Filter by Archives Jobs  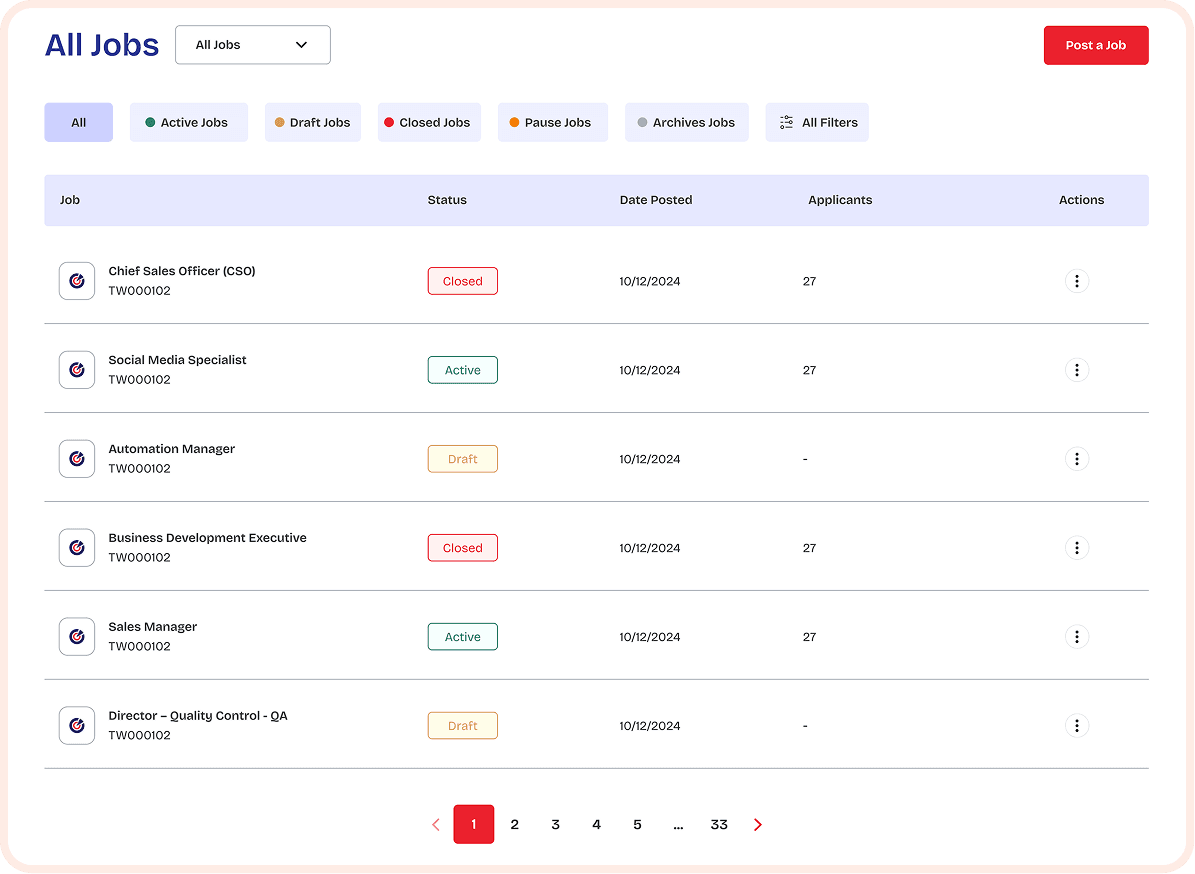click(x=687, y=123)
